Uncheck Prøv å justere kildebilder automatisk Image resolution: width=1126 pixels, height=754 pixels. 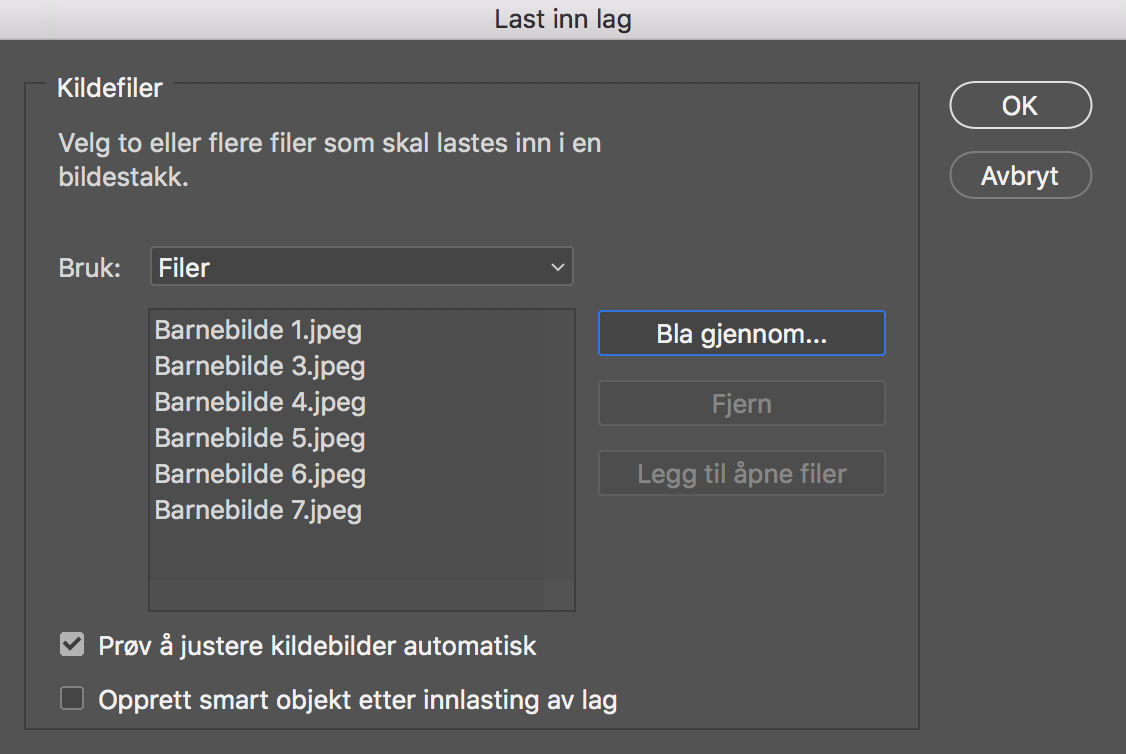72,645
